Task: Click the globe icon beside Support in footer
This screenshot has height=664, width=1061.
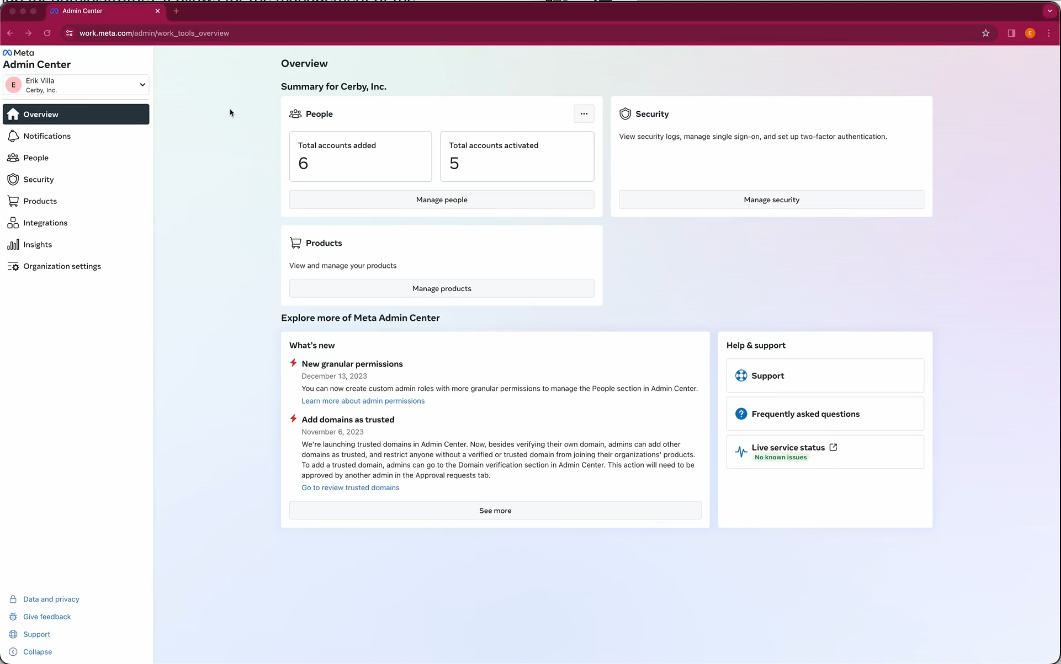Action: click(x=13, y=634)
